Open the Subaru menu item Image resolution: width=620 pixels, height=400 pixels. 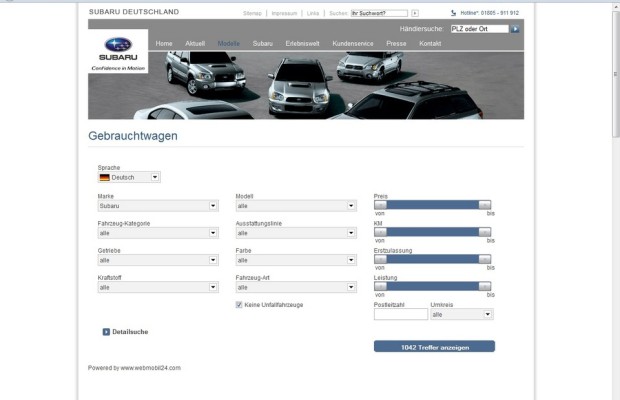pyautogui.click(x=263, y=43)
